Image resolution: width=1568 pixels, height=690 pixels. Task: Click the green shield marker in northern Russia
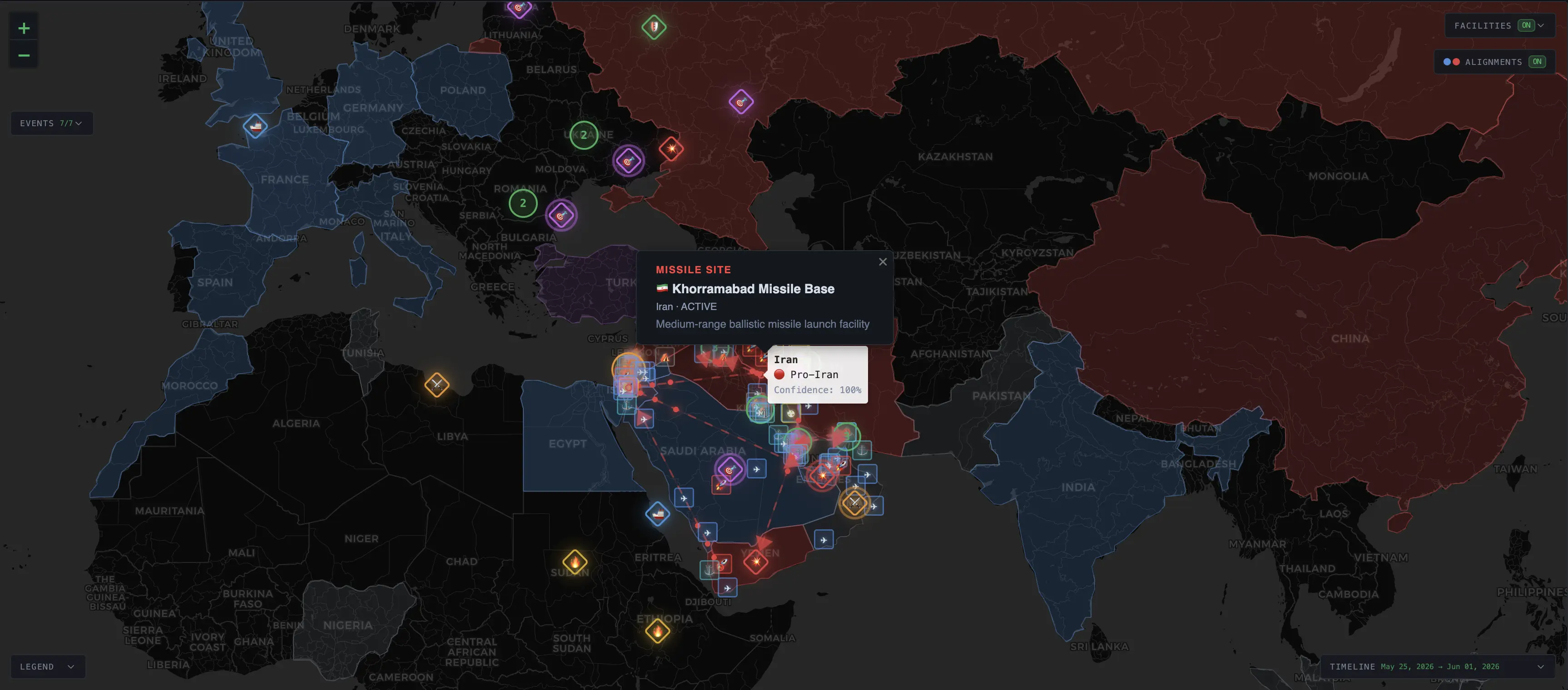(x=654, y=27)
